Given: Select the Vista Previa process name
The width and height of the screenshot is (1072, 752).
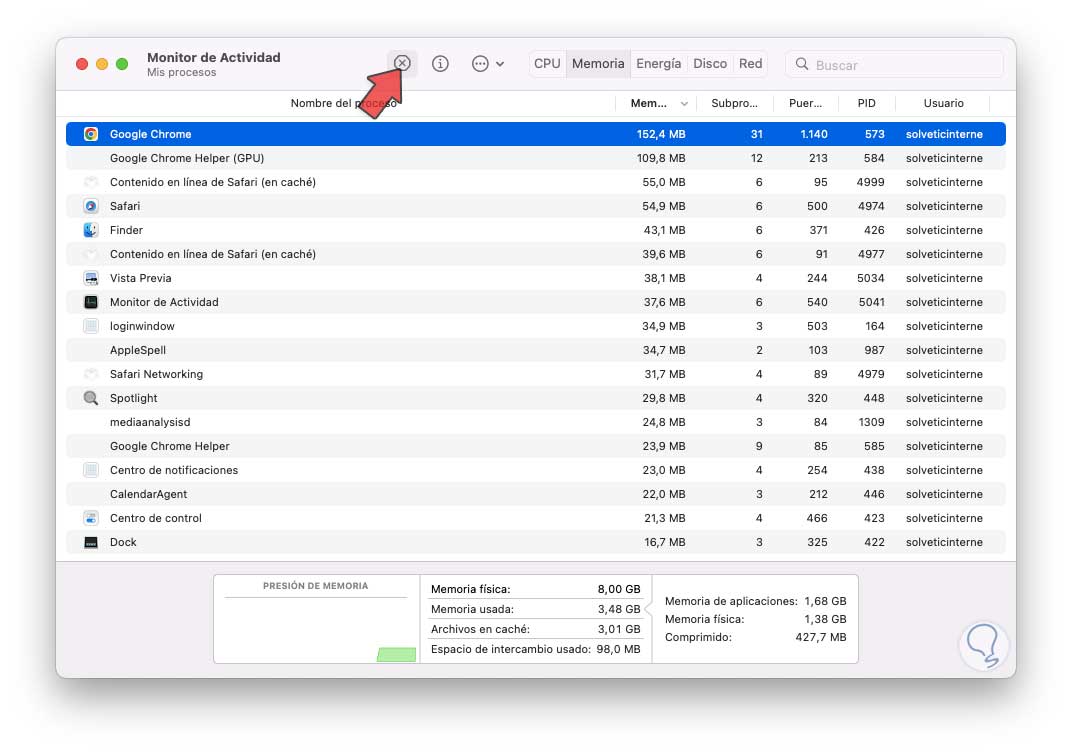Looking at the screenshot, I should (x=140, y=278).
